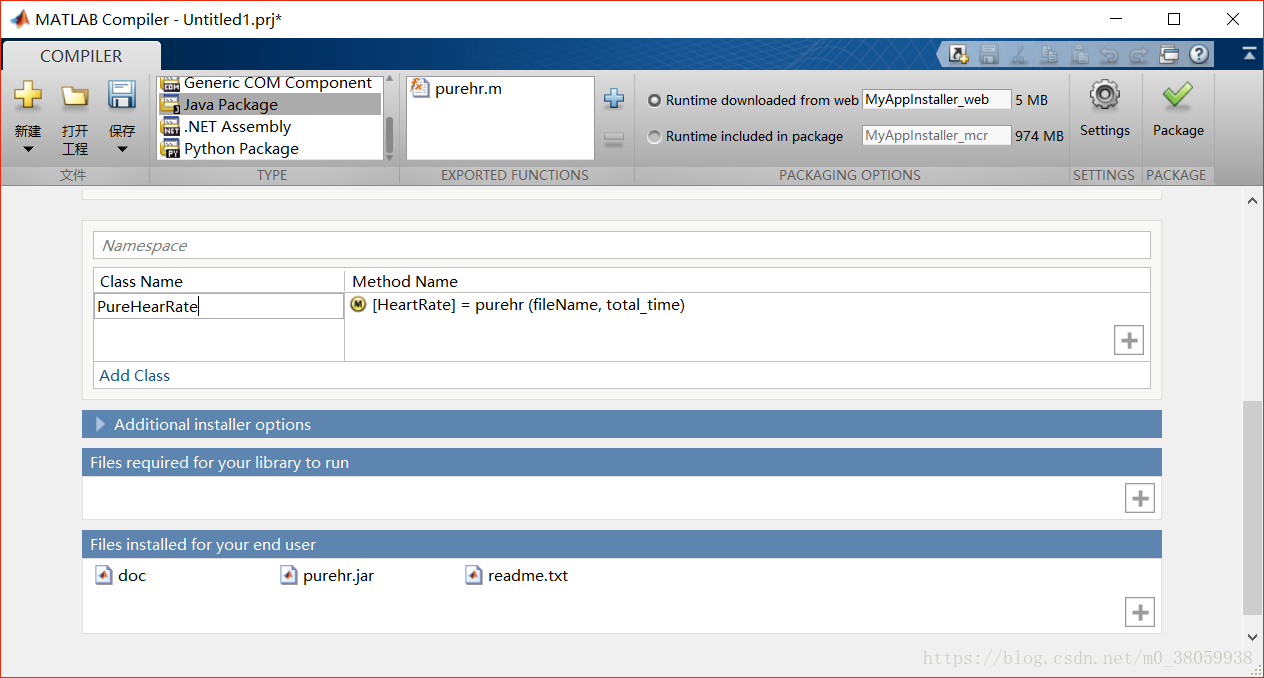Click the MyAppInstaller_mcr name field
Viewport: 1264px width, 678px height.
click(937, 135)
